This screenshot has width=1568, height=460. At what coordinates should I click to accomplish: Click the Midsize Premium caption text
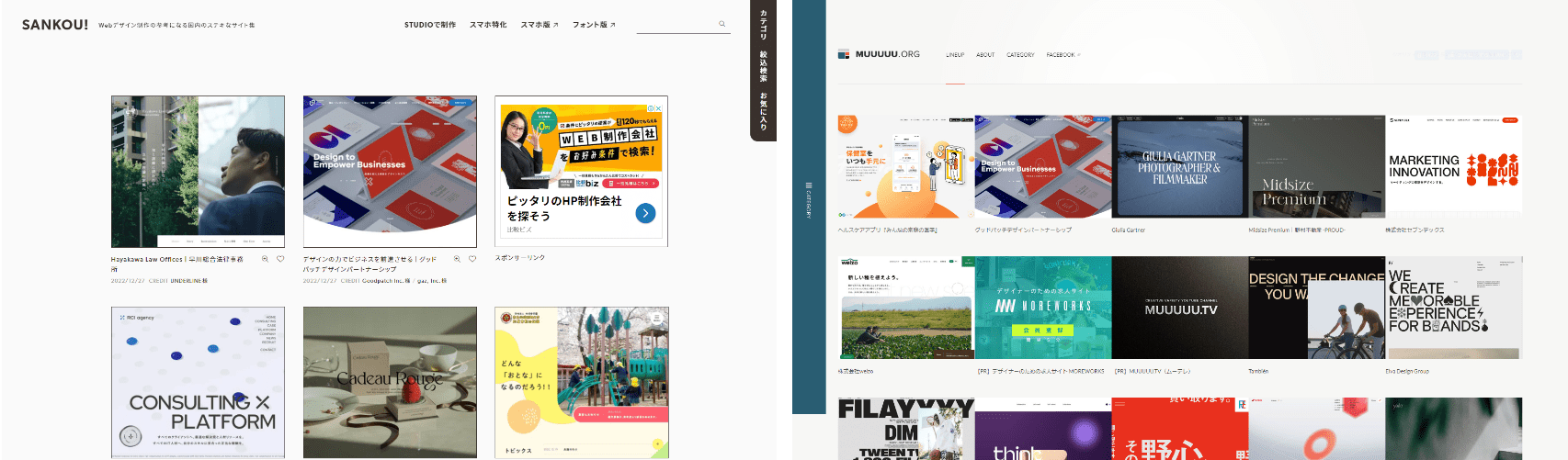[1297, 230]
